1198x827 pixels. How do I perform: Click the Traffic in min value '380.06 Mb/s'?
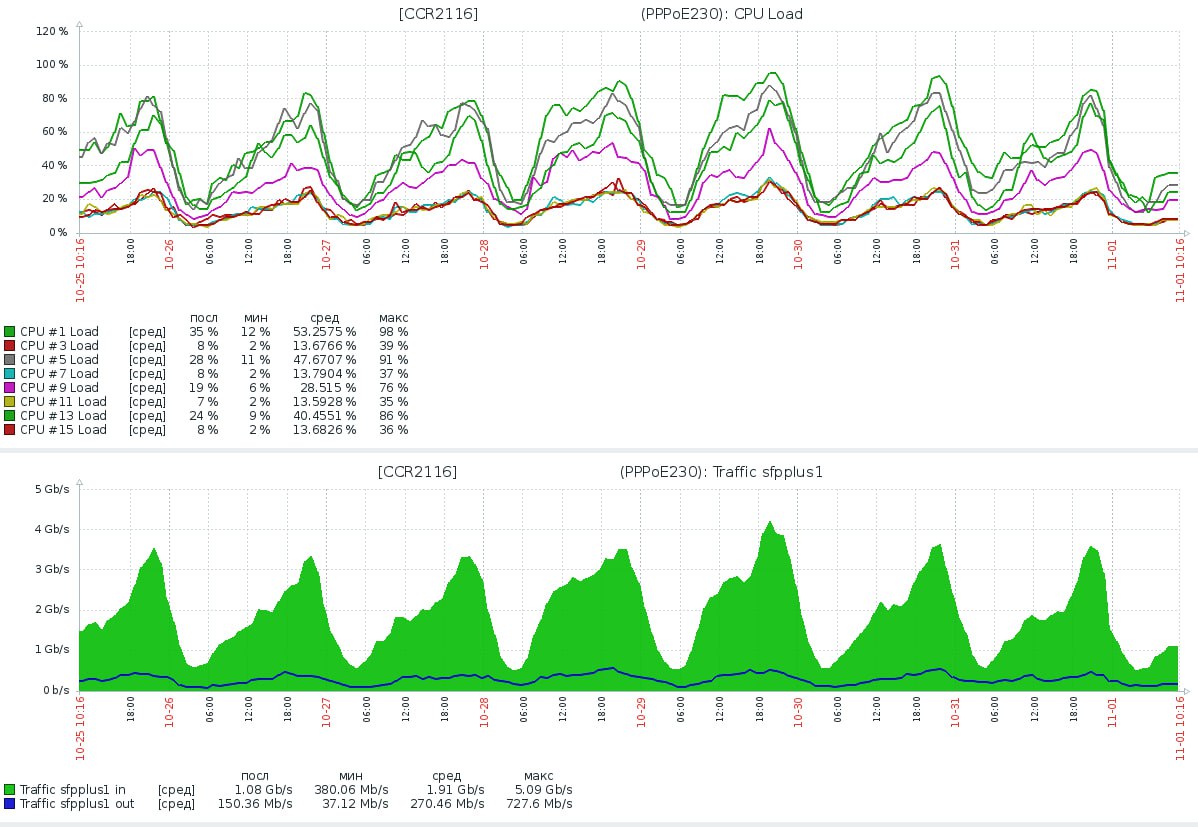click(351, 790)
